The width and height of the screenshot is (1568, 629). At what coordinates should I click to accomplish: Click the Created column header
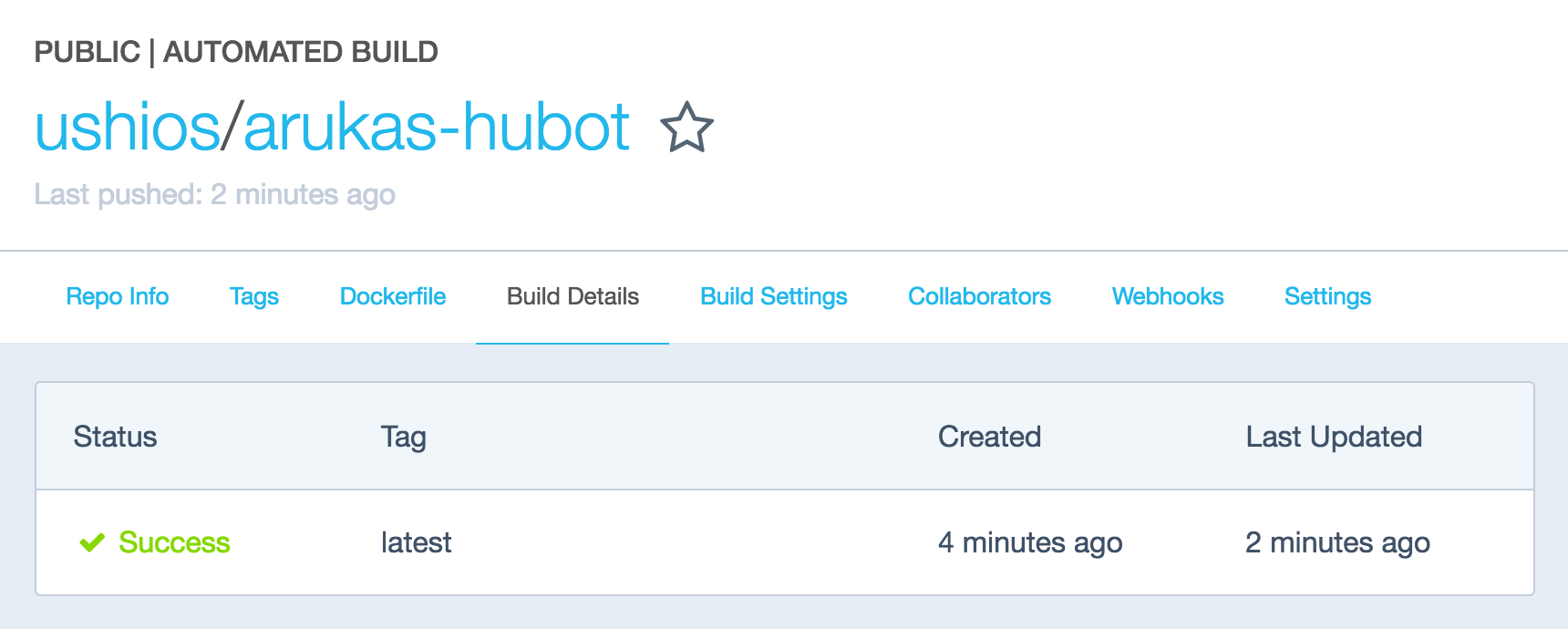989,437
